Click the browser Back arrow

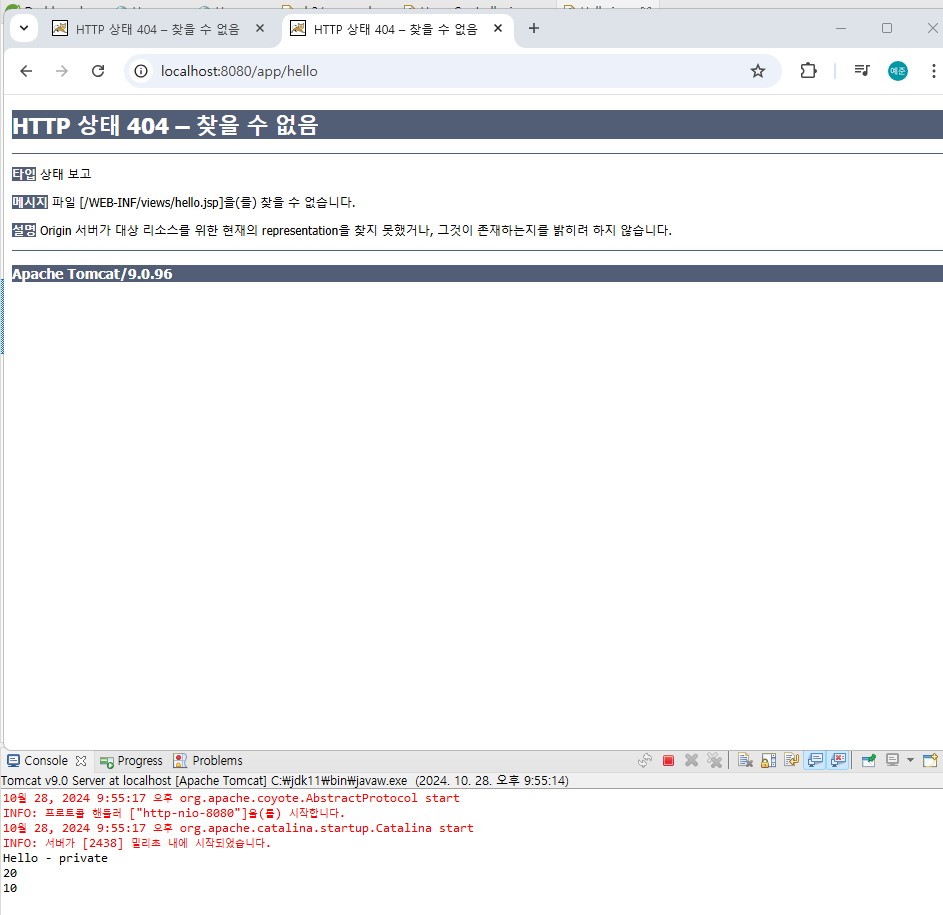[26, 71]
